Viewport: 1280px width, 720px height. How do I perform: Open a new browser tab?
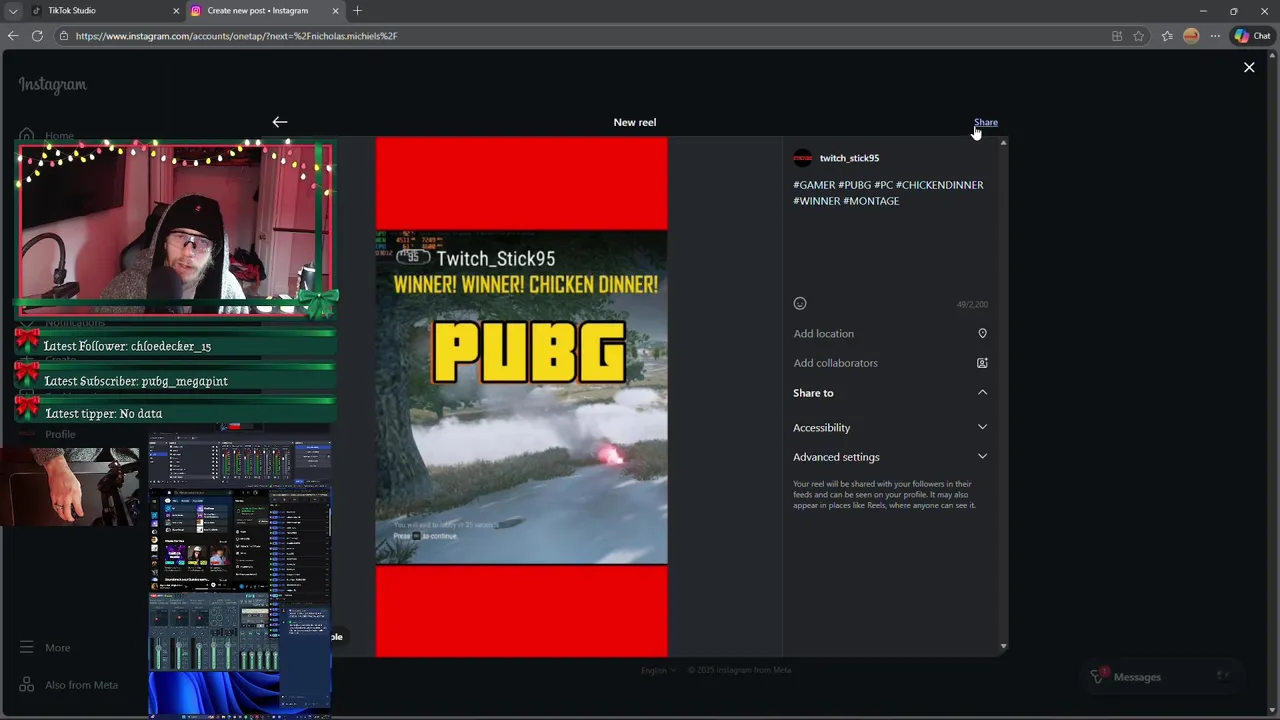pos(357,11)
